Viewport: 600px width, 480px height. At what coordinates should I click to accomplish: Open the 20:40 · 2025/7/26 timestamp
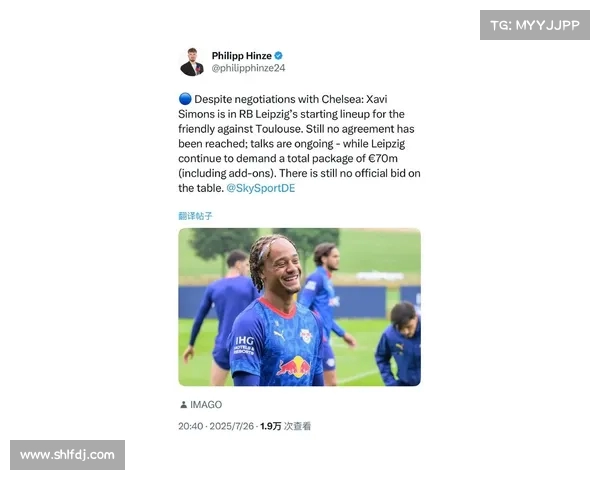[x=216, y=426]
